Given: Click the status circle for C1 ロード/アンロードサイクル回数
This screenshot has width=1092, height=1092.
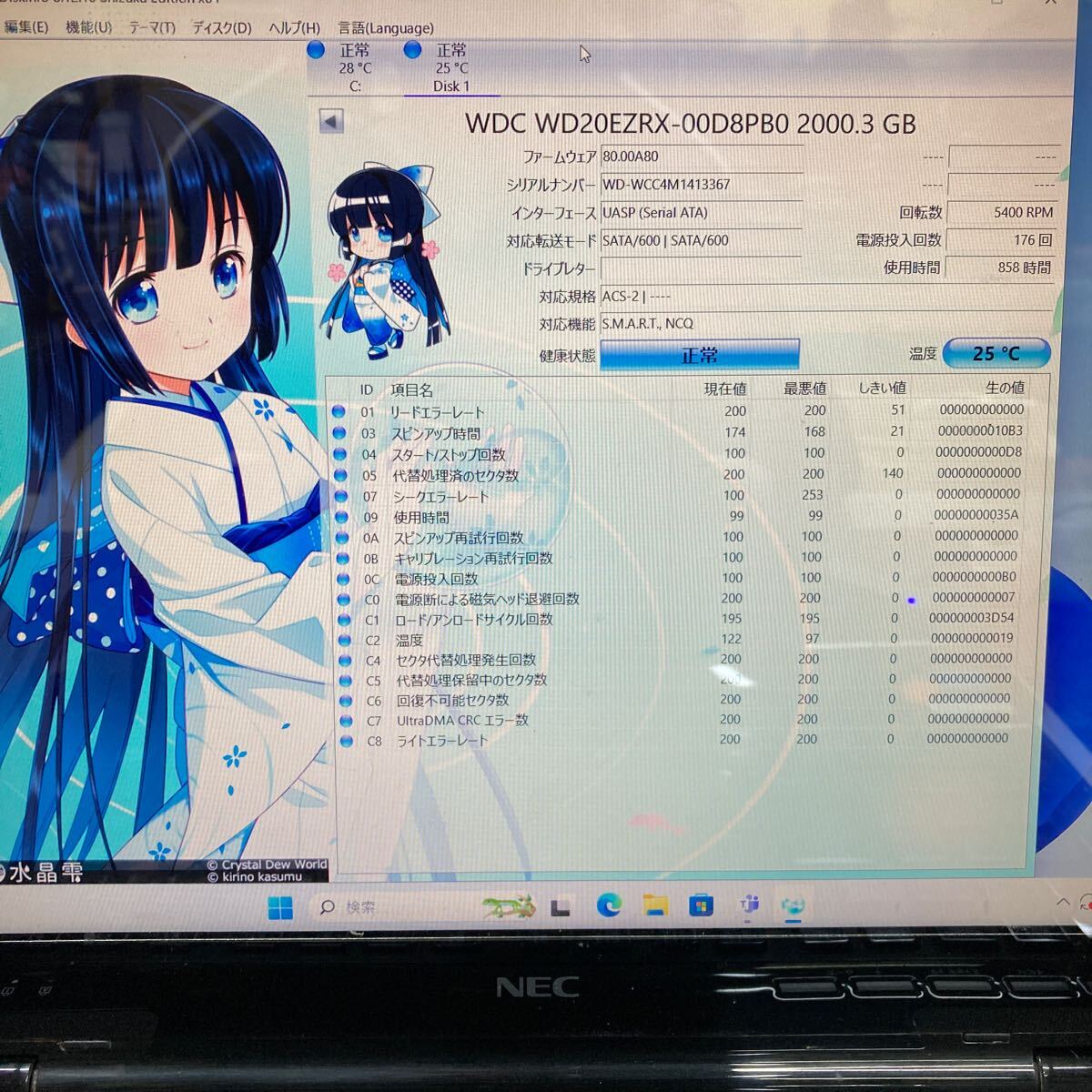Looking at the screenshot, I should (344, 620).
